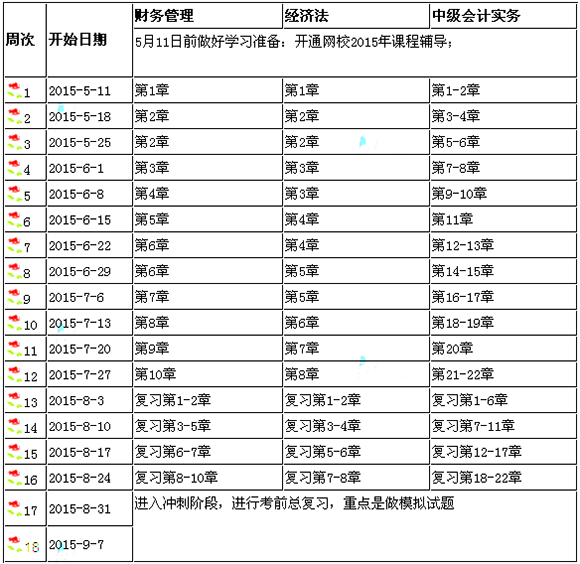Click the flower icon beside week 5
This screenshot has height=564, width=580.
click(14, 193)
